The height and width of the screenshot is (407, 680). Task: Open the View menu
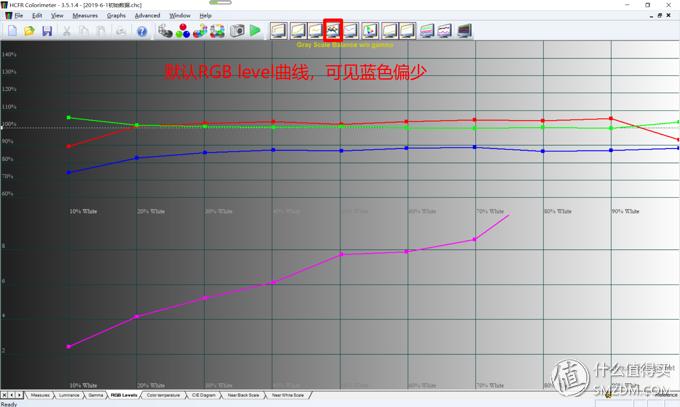[57, 16]
